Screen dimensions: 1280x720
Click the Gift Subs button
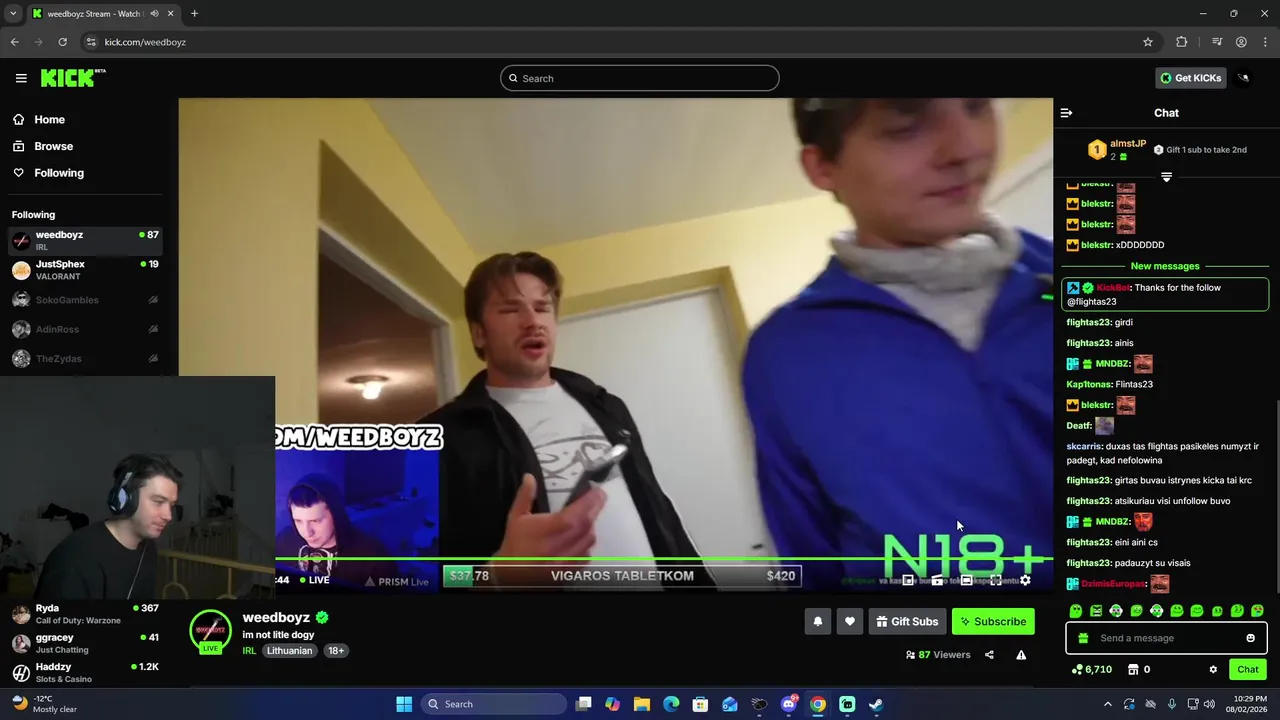click(x=908, y=622)
